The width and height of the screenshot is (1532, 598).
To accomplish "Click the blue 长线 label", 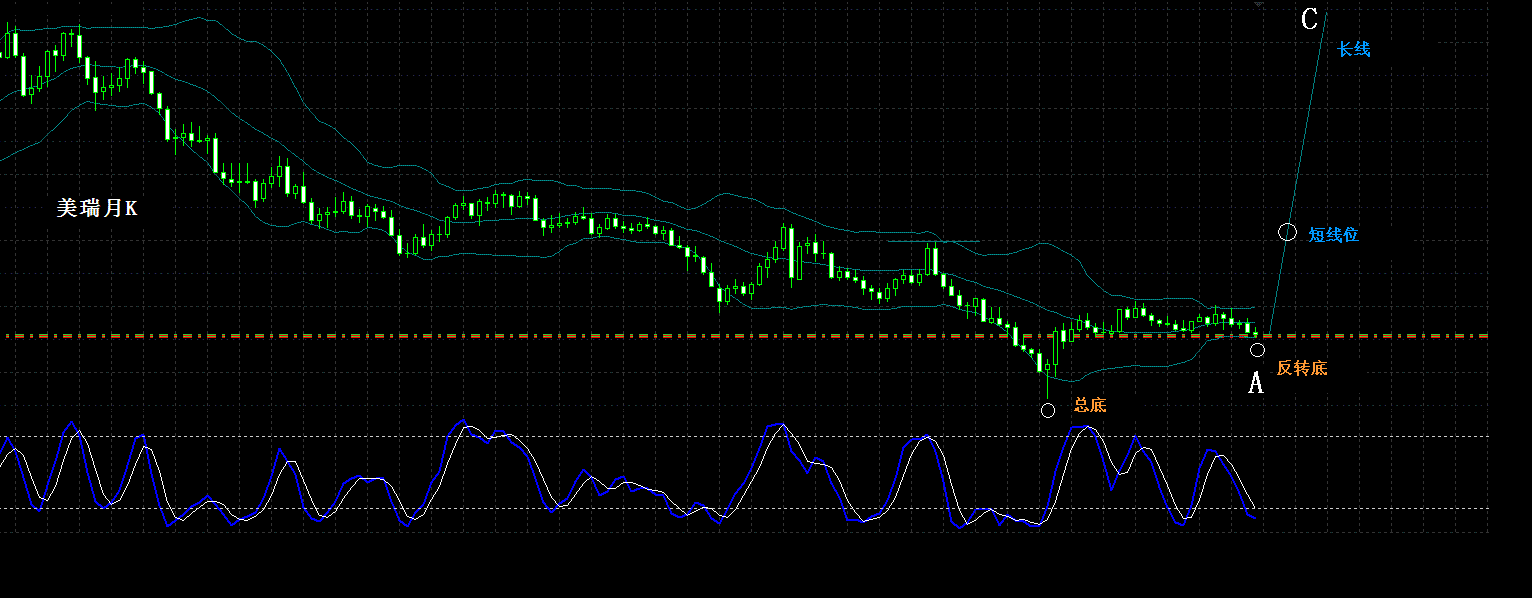I will coord(1353,49).
